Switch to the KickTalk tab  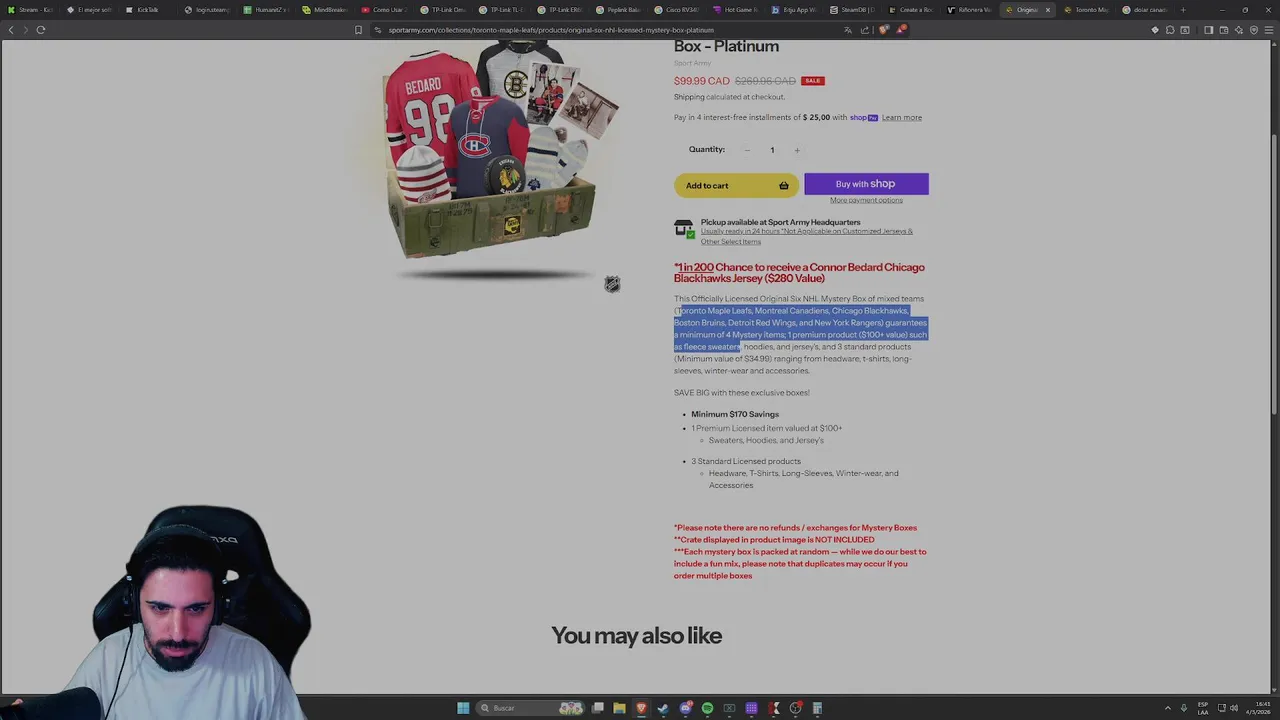pos(143,10)
